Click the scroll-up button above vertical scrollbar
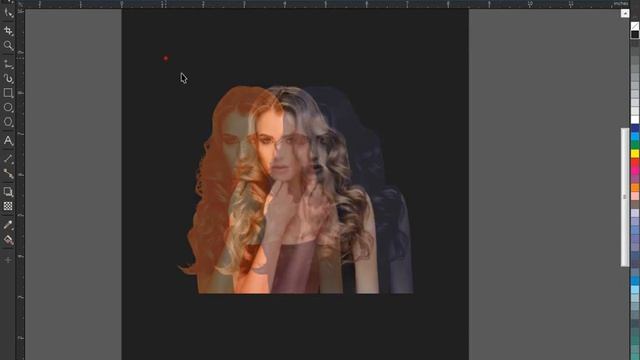This screenshot has width=640, height=360. click(x=625, y=13)
